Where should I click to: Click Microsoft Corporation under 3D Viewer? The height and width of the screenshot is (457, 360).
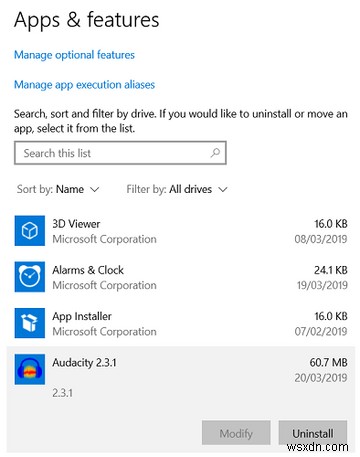point(104,239)
